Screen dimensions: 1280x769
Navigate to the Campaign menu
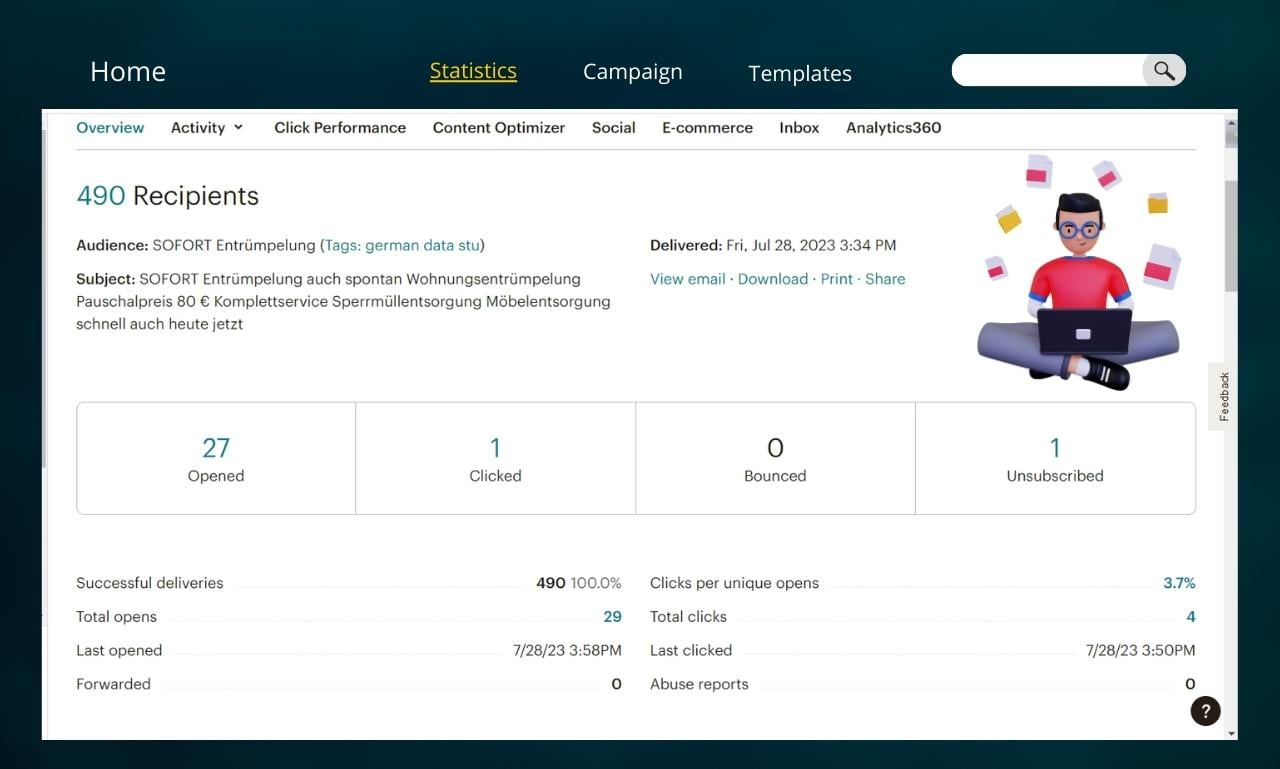pos(632,72)
